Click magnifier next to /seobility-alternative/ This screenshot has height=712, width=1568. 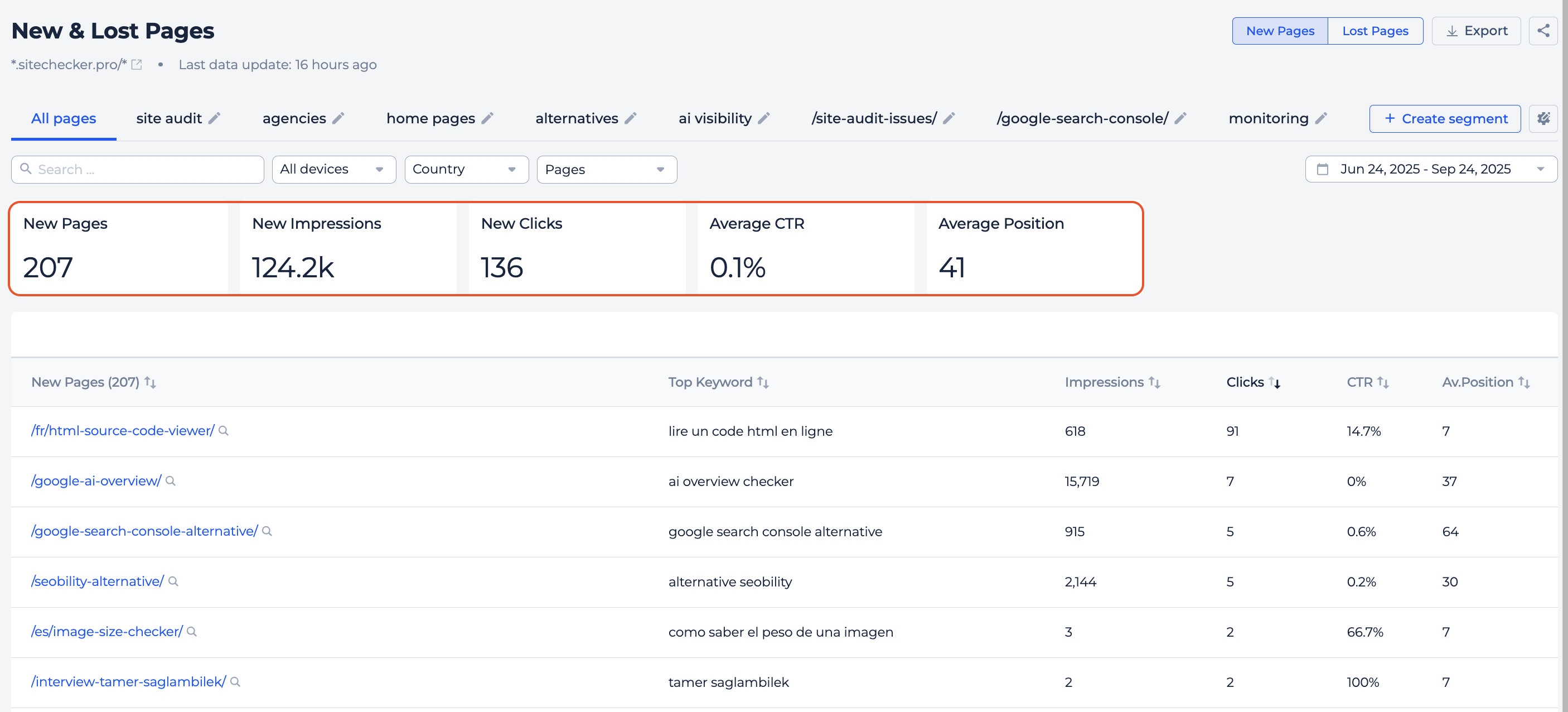point(173,581)
